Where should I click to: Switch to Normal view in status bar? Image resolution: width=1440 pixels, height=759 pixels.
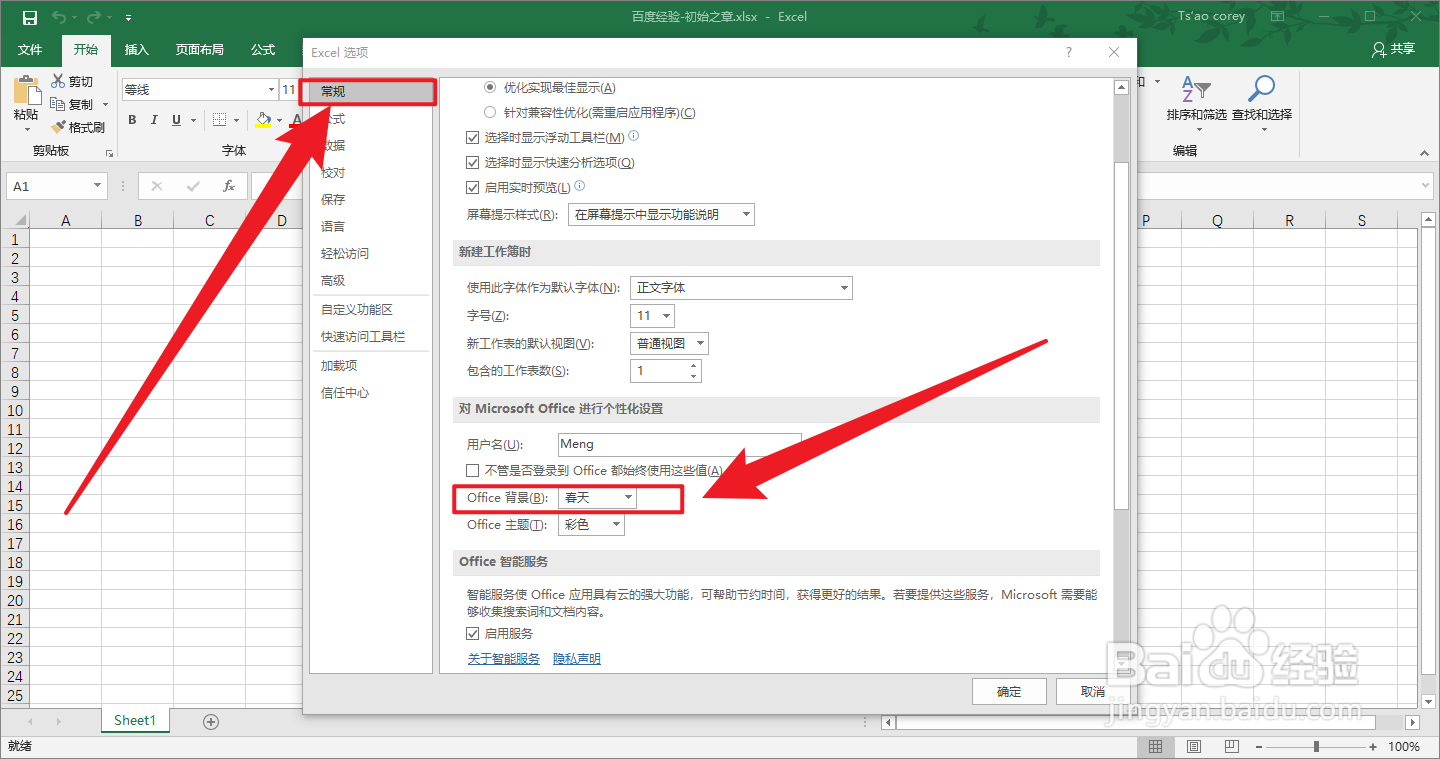pyautogui.click(x=1156, y=747)
